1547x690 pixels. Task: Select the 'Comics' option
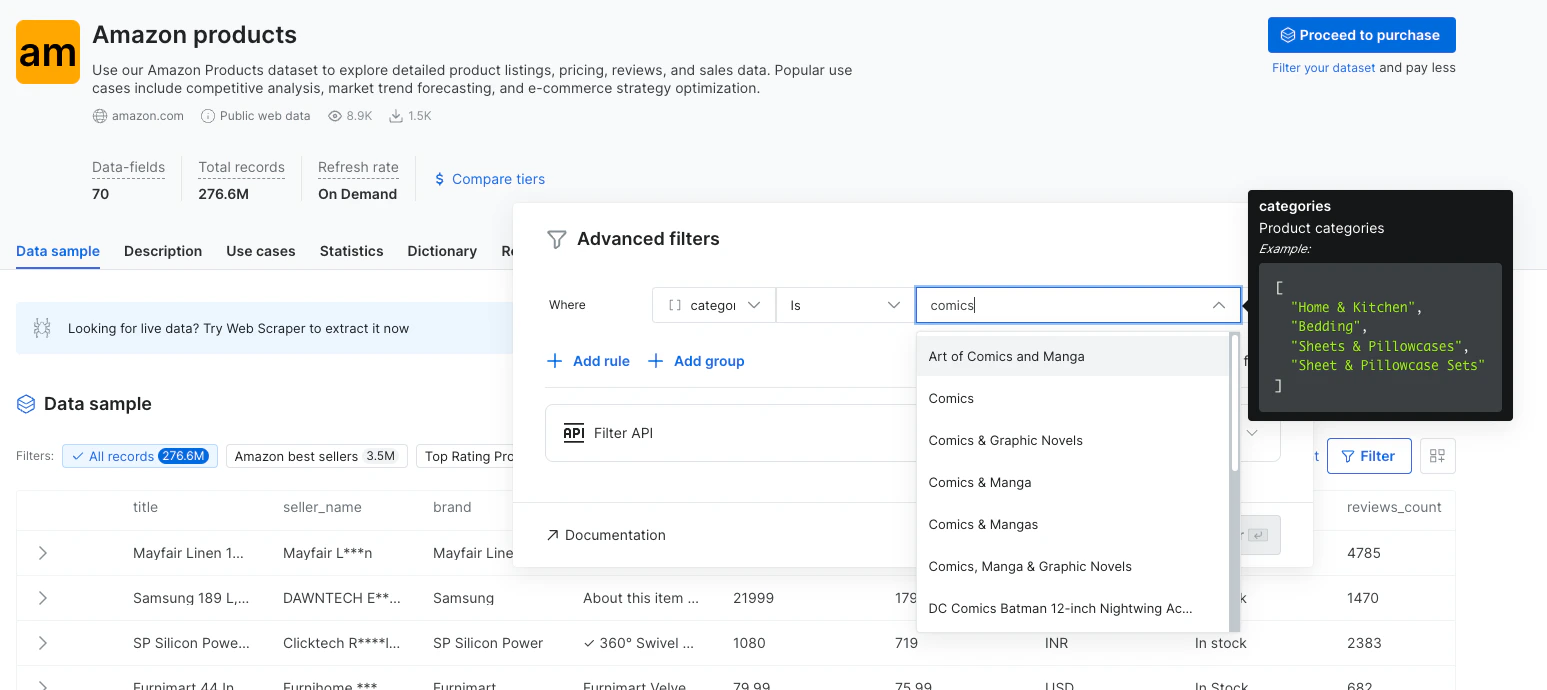1073,398
